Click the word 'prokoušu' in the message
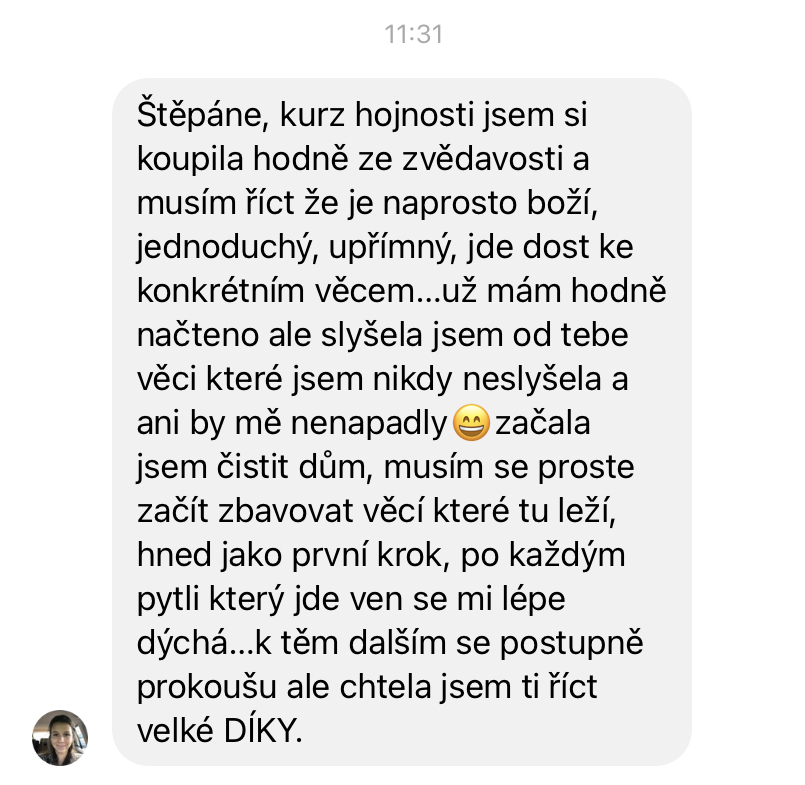 [x=207, y=688]
